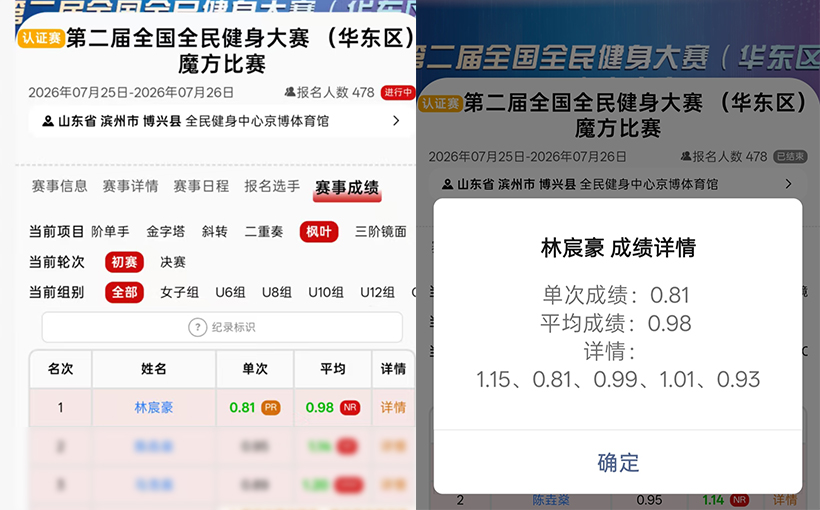Click the people icon beside 报名人数 478 on left
This screenshot has height=510, width=820.
pyautogui.click(x=290, y=93)
